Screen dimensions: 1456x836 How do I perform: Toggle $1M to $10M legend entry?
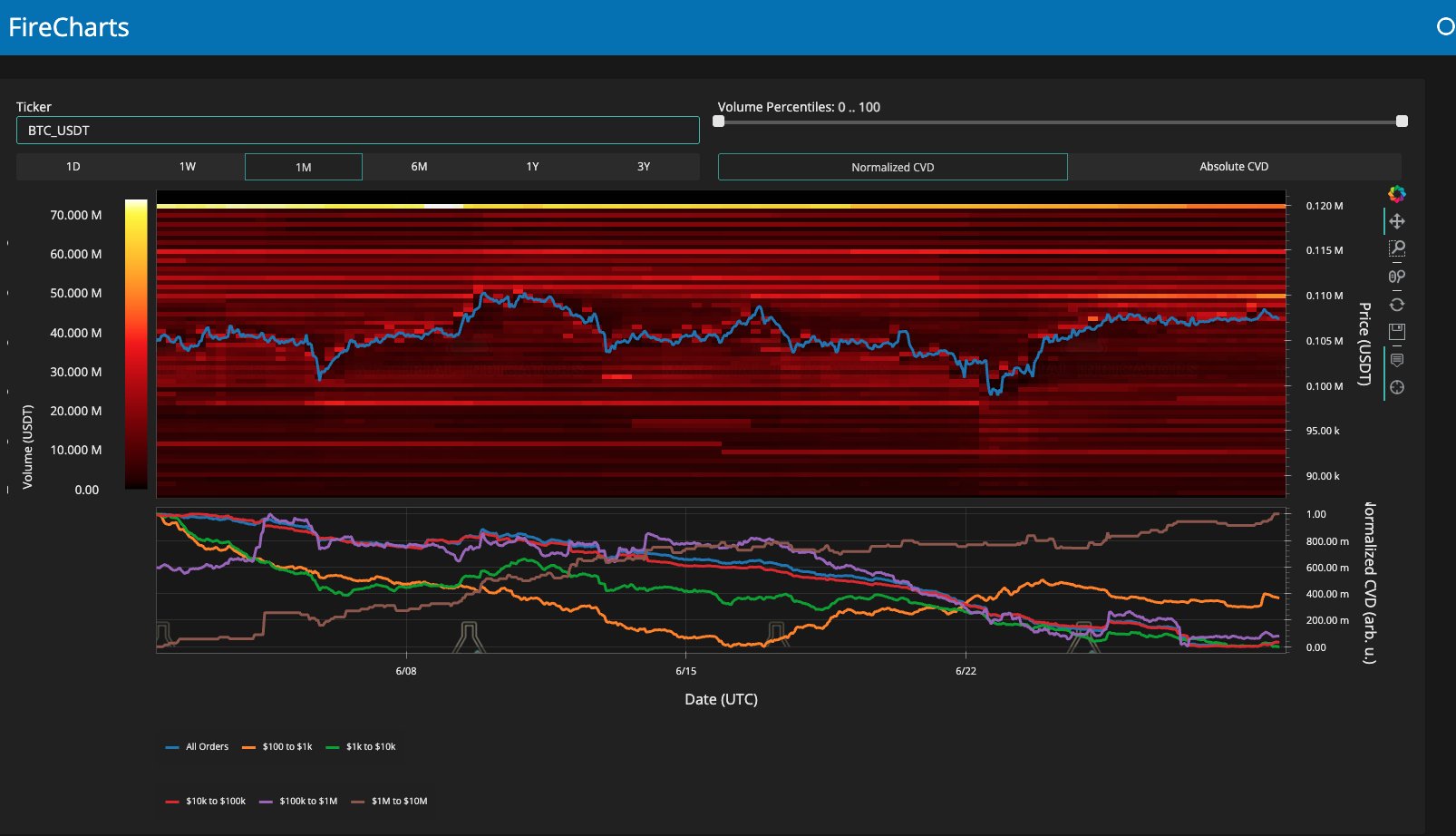click(390, 802)
